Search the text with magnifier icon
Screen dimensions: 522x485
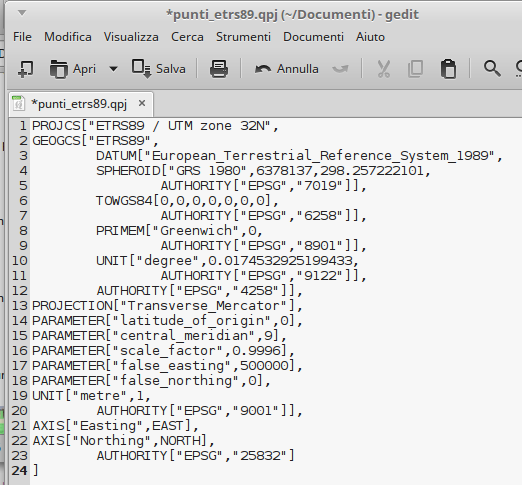point(492,69)
